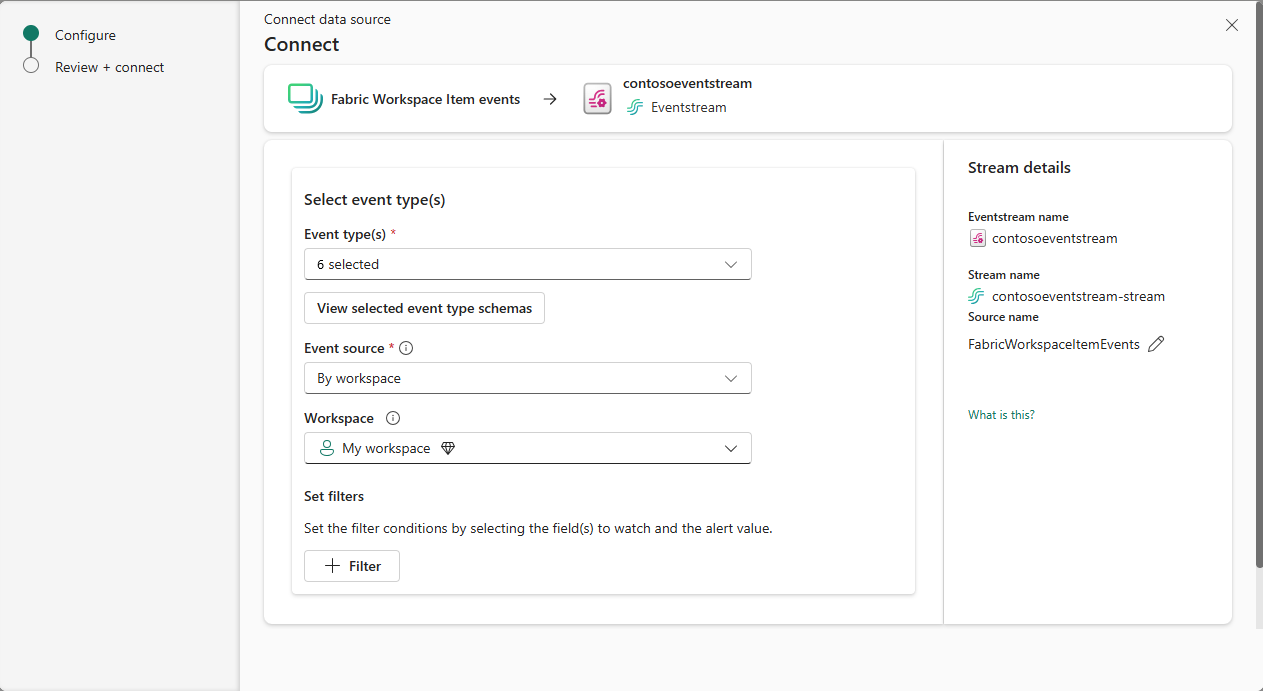Close the Connect data source pane
1263x691 pixels.
point(1231,25)
